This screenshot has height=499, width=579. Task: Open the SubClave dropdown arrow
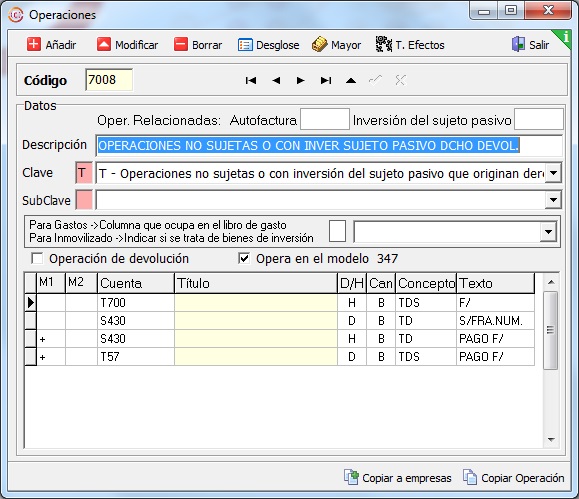coord(553,200)
